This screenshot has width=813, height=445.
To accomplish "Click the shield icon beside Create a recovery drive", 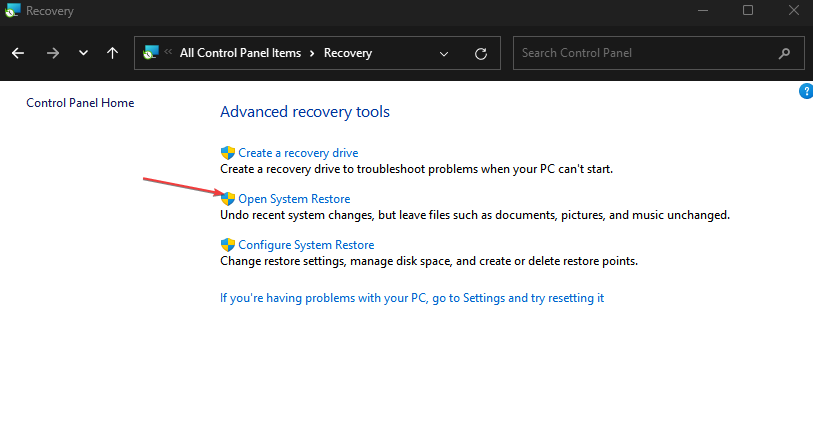I will point(227,153).
